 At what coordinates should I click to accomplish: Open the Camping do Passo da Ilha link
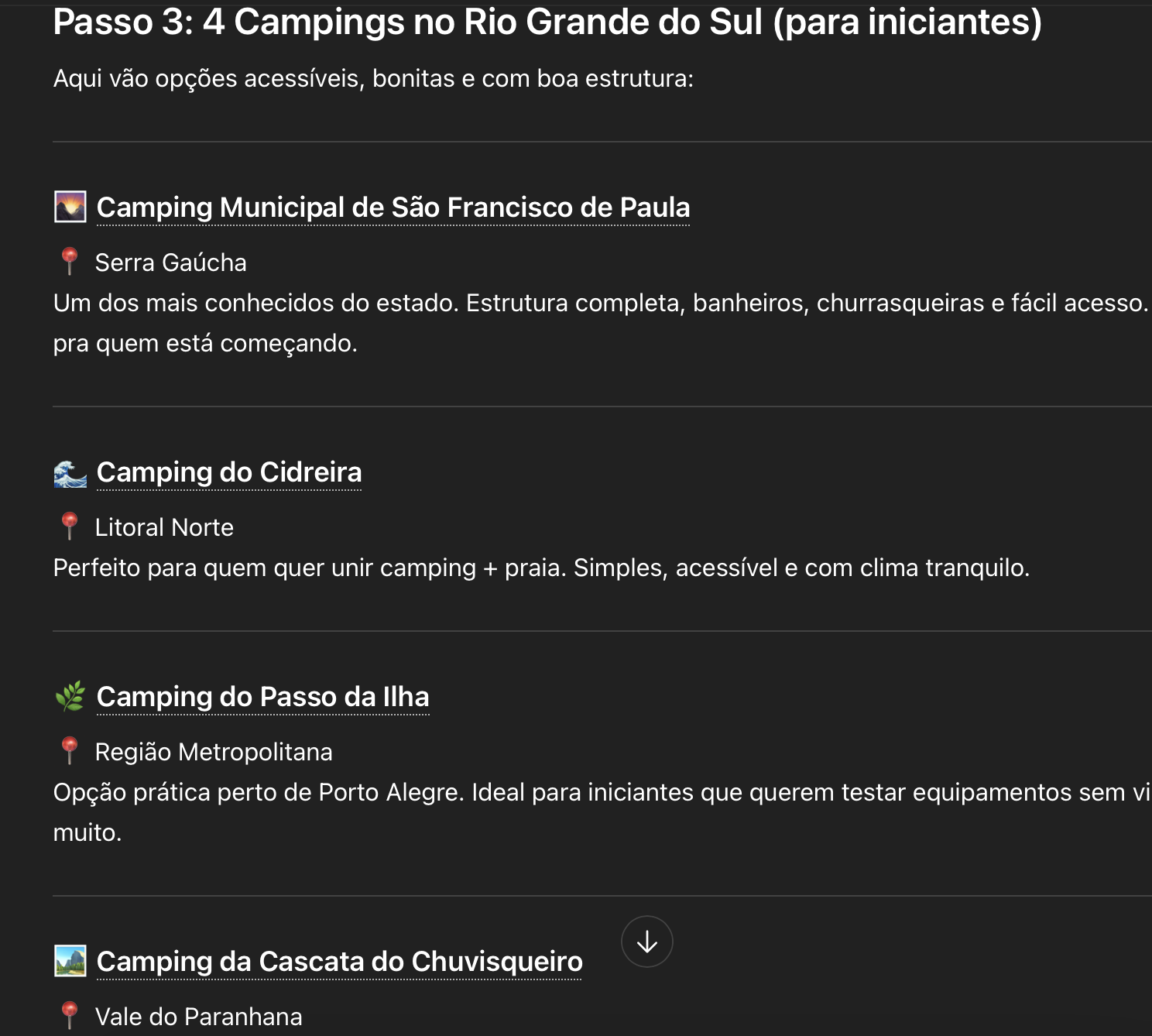coord(262,696)
